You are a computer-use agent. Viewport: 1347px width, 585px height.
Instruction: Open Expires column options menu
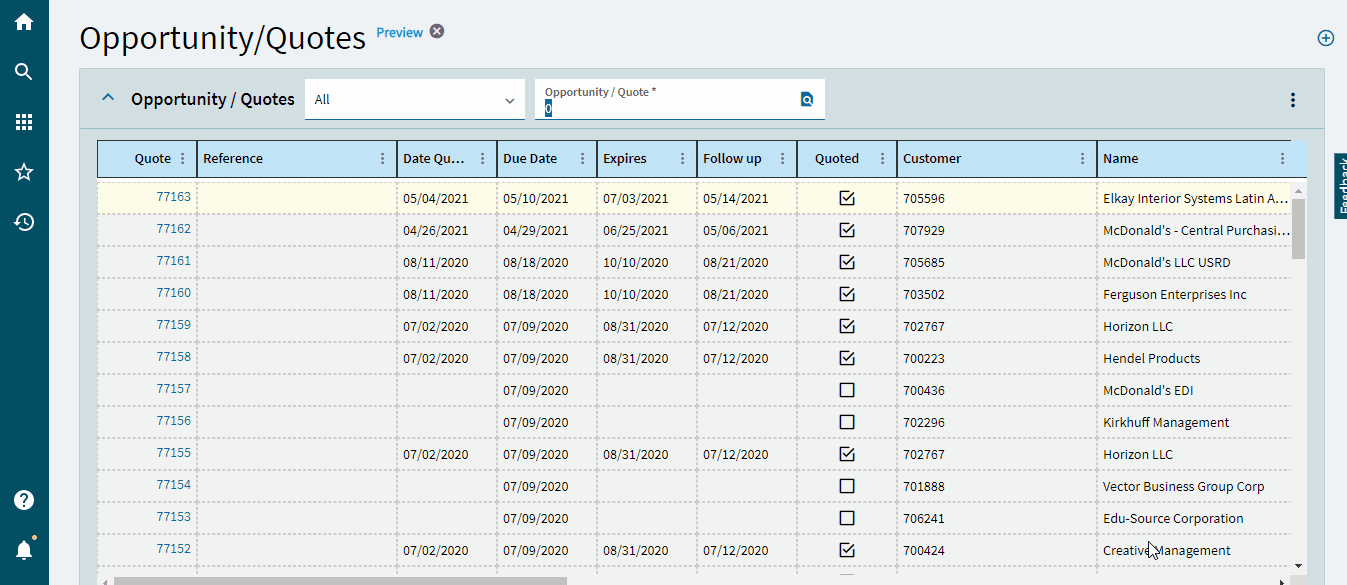pos(682,159)
